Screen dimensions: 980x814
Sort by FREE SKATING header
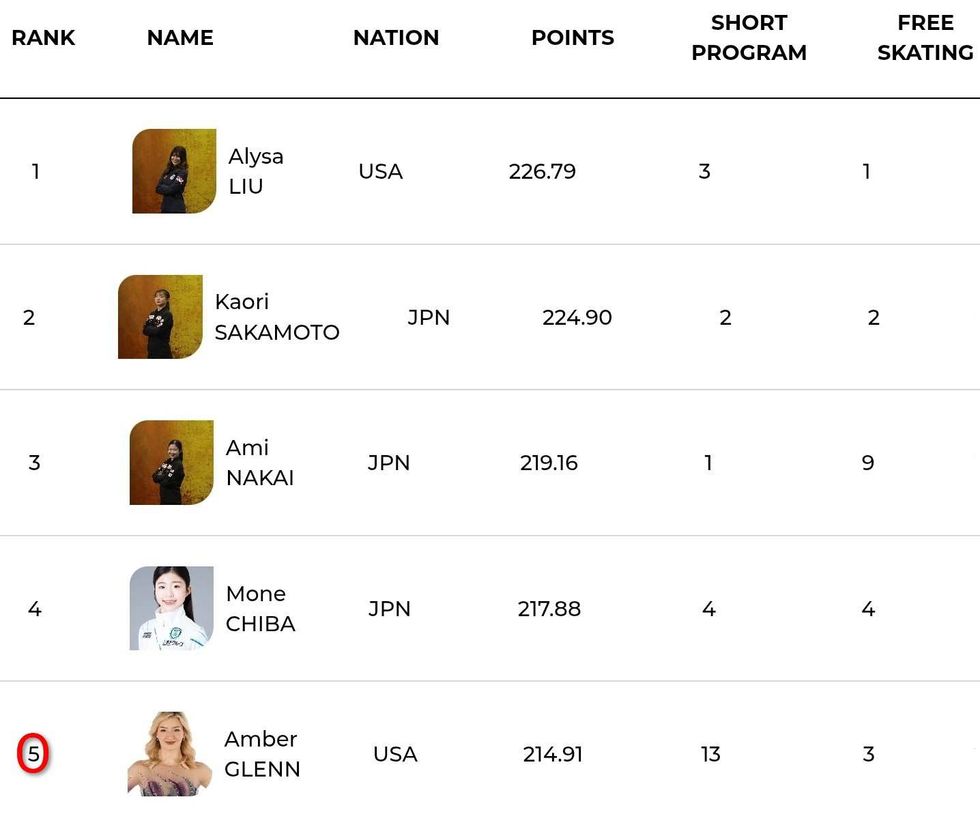925,38
